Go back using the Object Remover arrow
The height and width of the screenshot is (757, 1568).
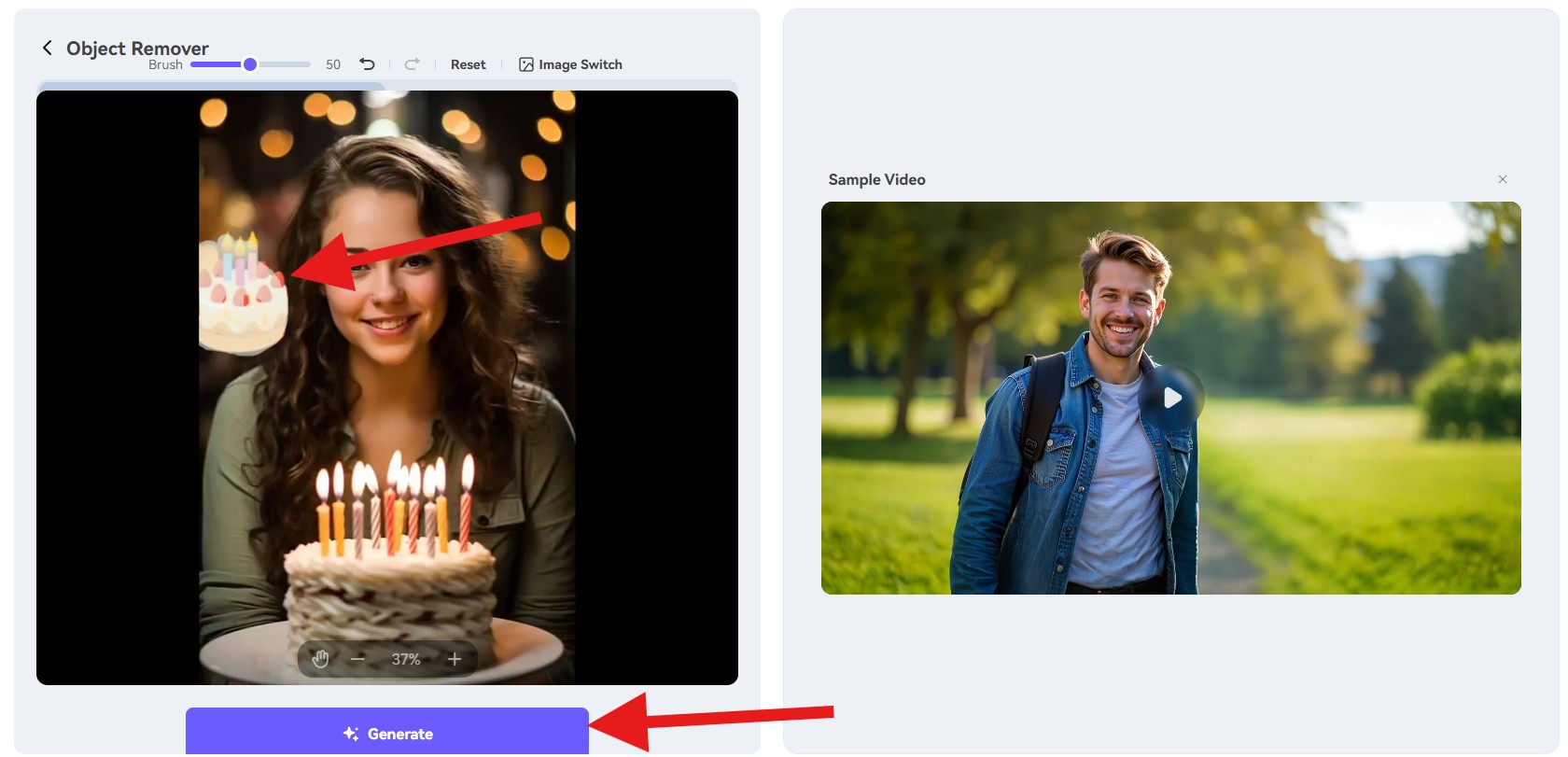[48, 48]
